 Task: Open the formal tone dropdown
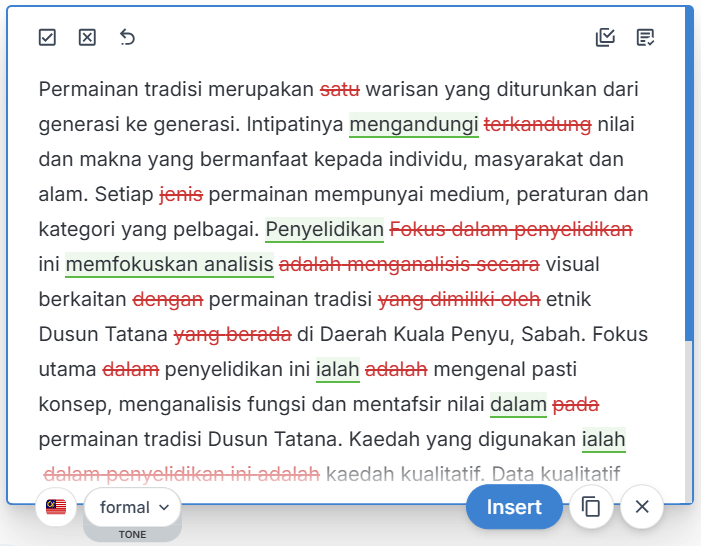click(x=133, y=507)
